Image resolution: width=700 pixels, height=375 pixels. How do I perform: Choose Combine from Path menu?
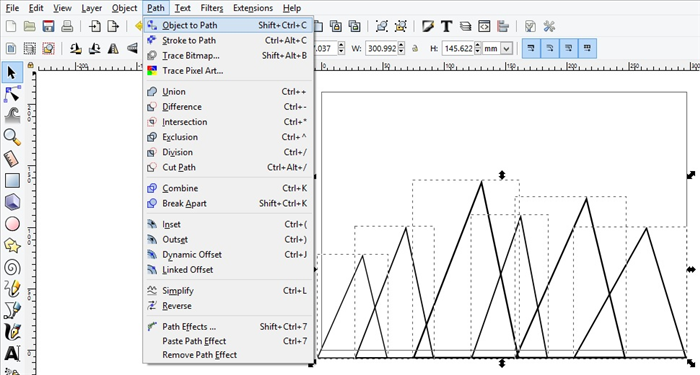pos(229,188)
